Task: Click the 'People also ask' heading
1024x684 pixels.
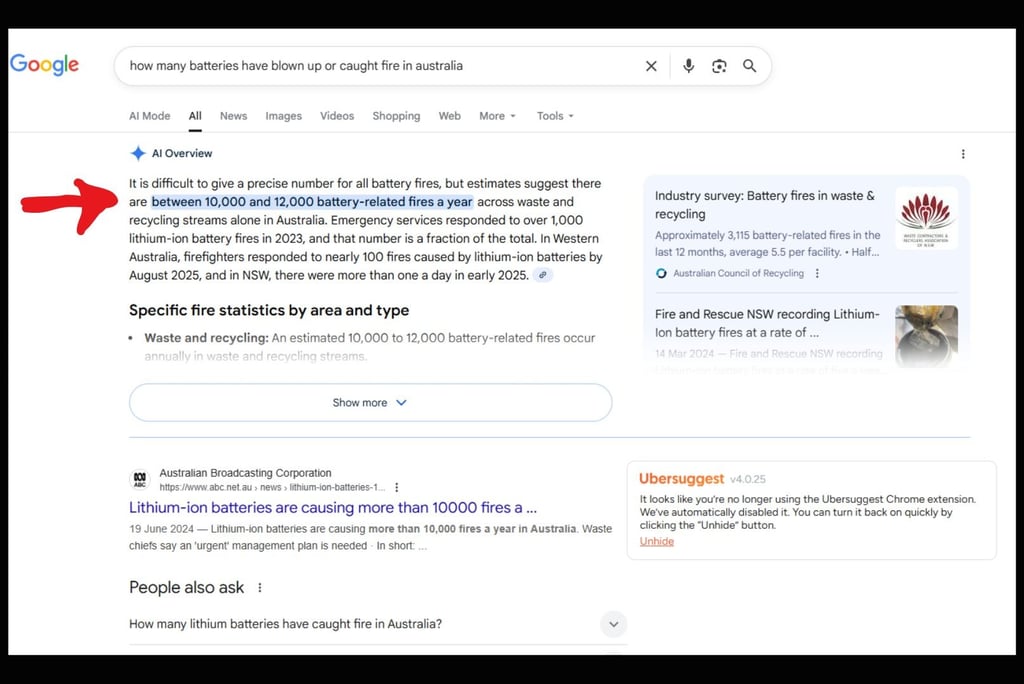Action: pyautogui.click(x=186, y=587)
